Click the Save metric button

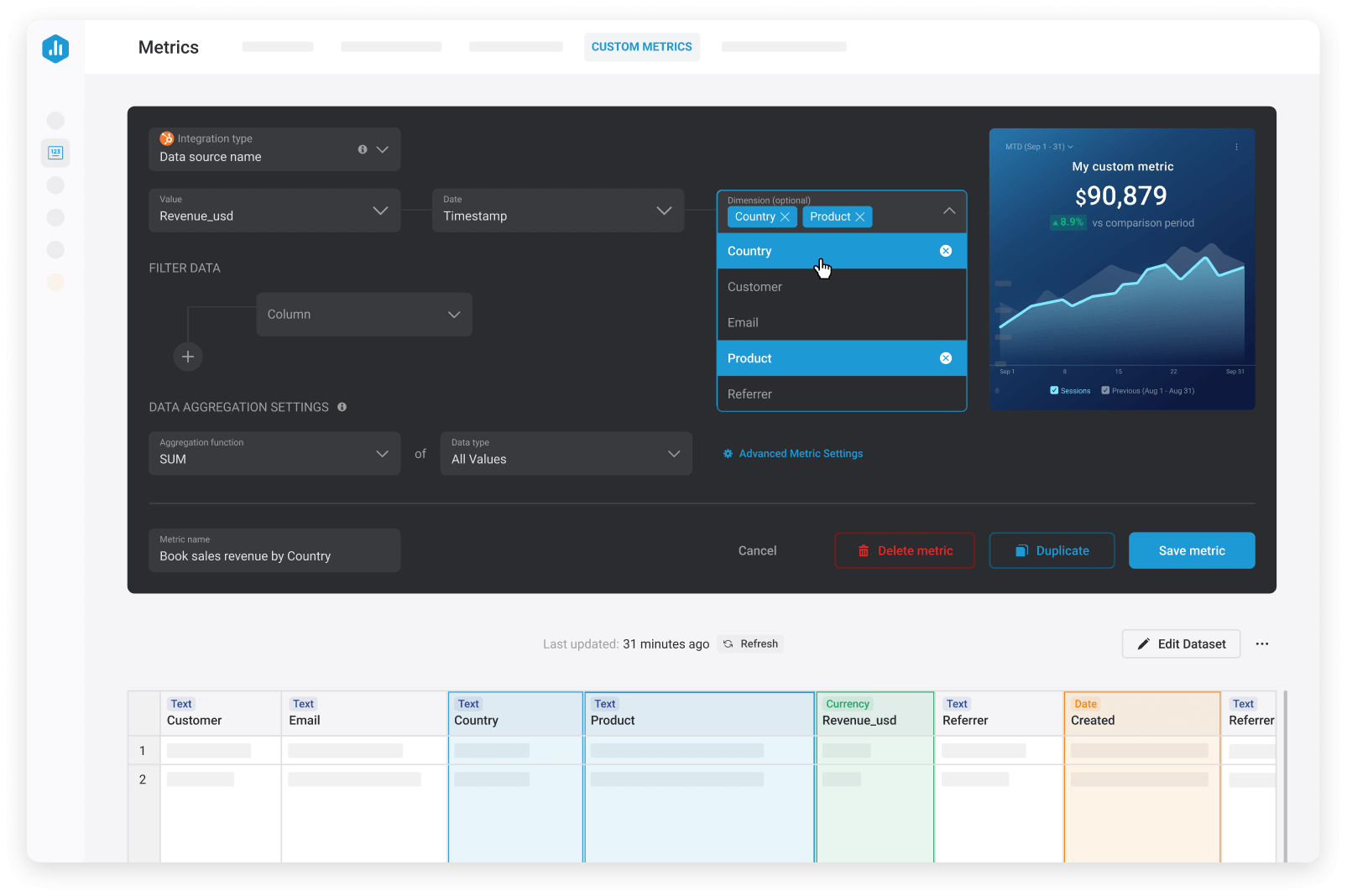click(x=1191, y=550)
